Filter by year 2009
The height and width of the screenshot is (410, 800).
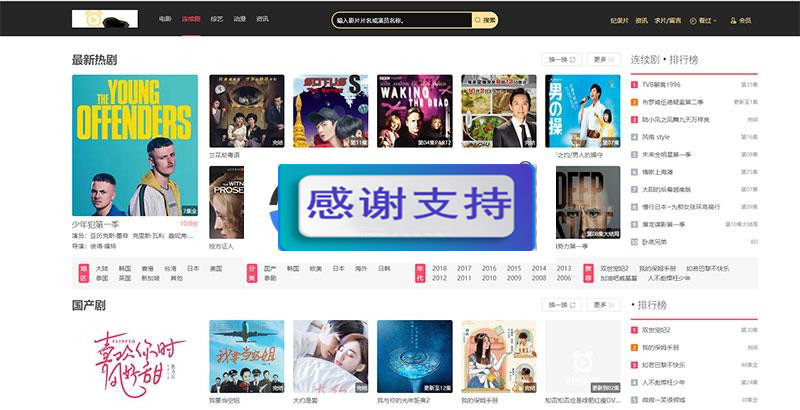514,278
